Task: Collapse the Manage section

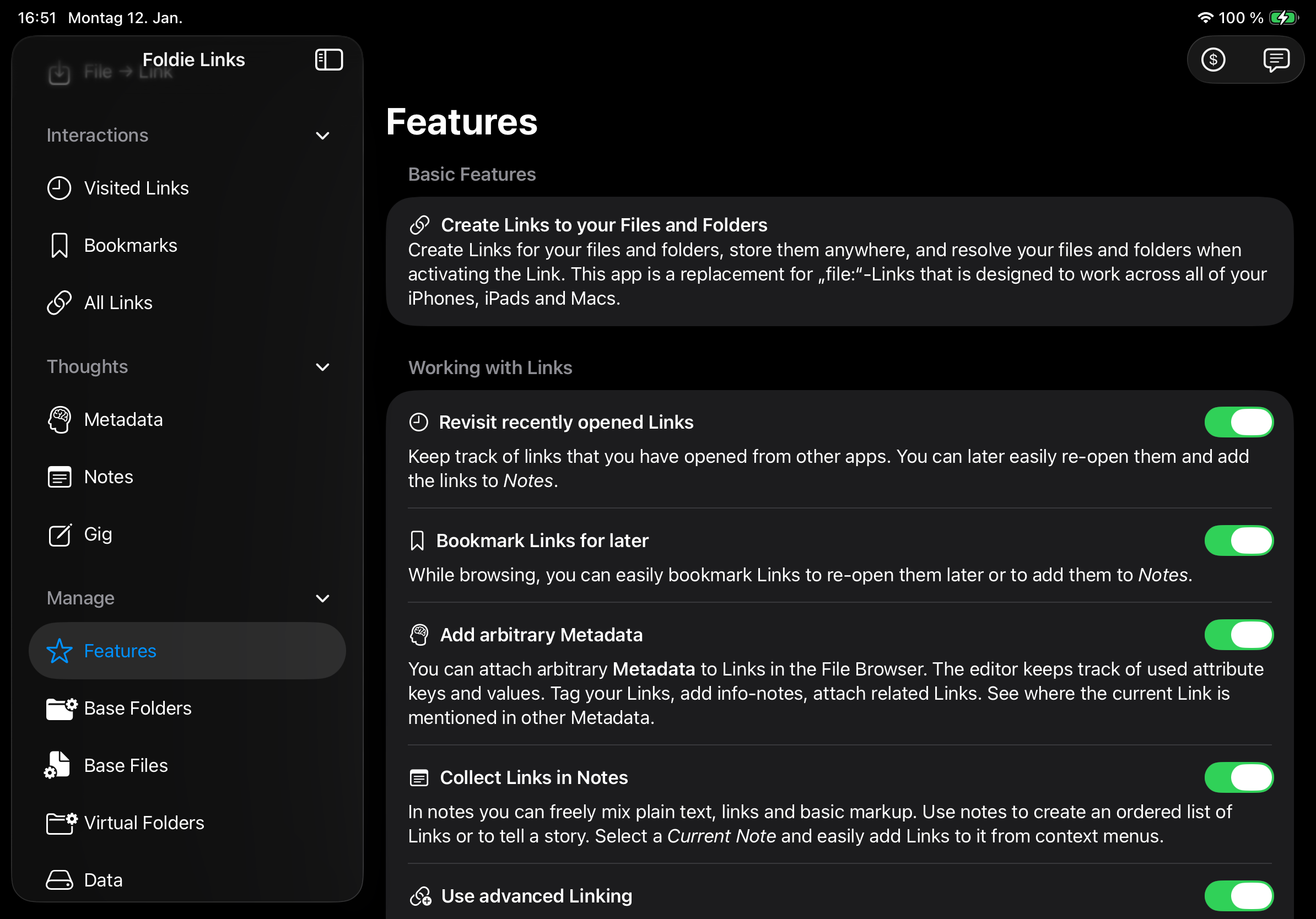Action: (323, 598)
